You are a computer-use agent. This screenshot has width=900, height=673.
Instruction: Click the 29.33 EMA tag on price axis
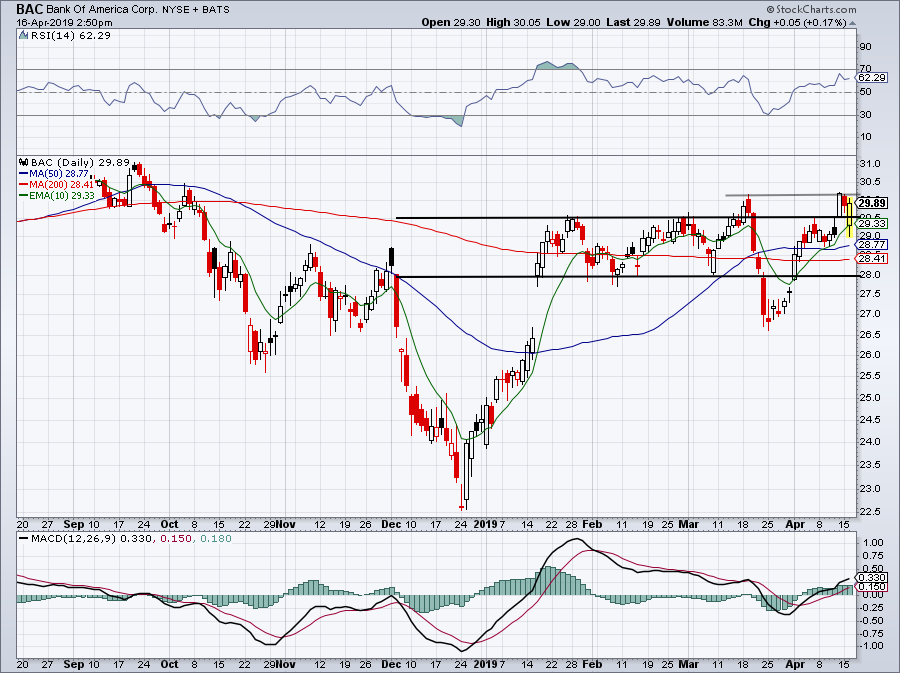click(872, 224)
